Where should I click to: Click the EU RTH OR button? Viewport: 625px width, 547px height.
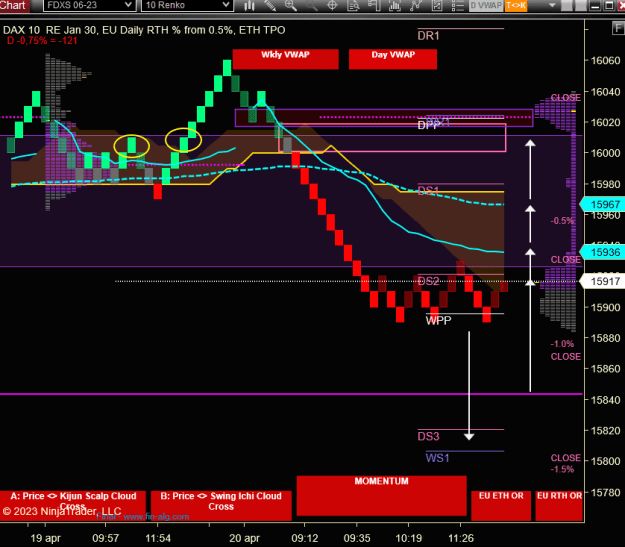(x=559, y=506)
